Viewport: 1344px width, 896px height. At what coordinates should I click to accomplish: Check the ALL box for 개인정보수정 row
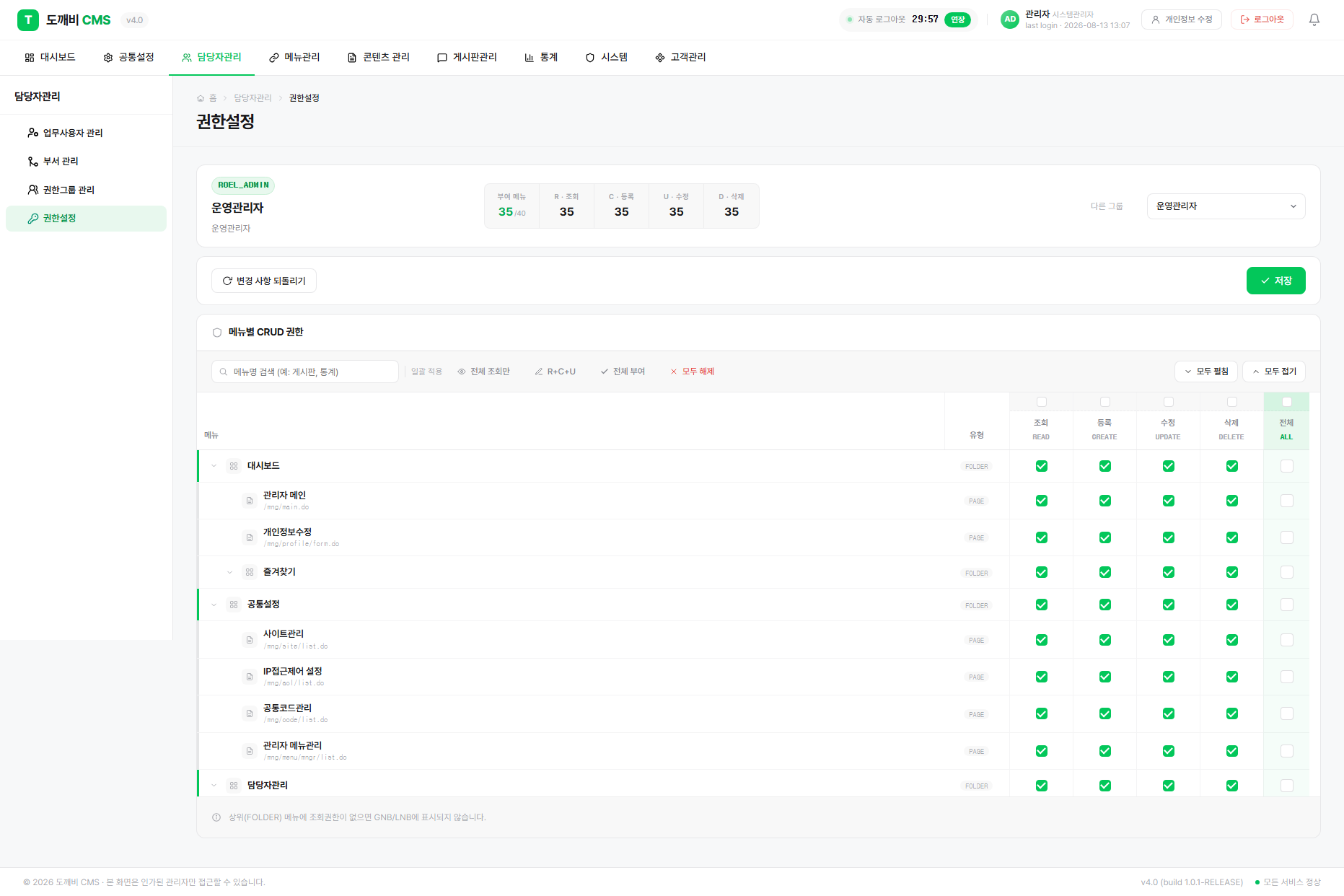1287,537
